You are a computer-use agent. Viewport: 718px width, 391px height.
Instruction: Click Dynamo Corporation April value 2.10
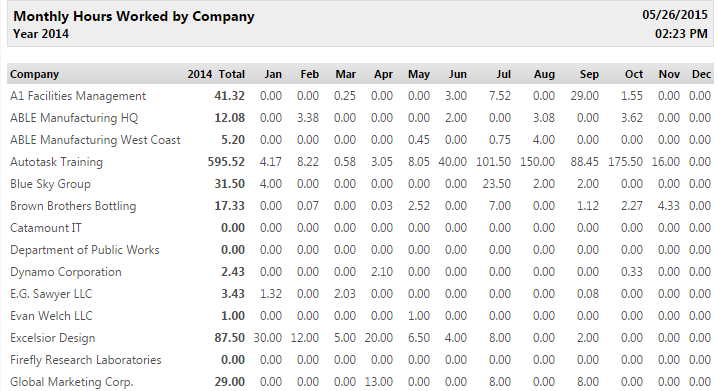pos(382,272)
